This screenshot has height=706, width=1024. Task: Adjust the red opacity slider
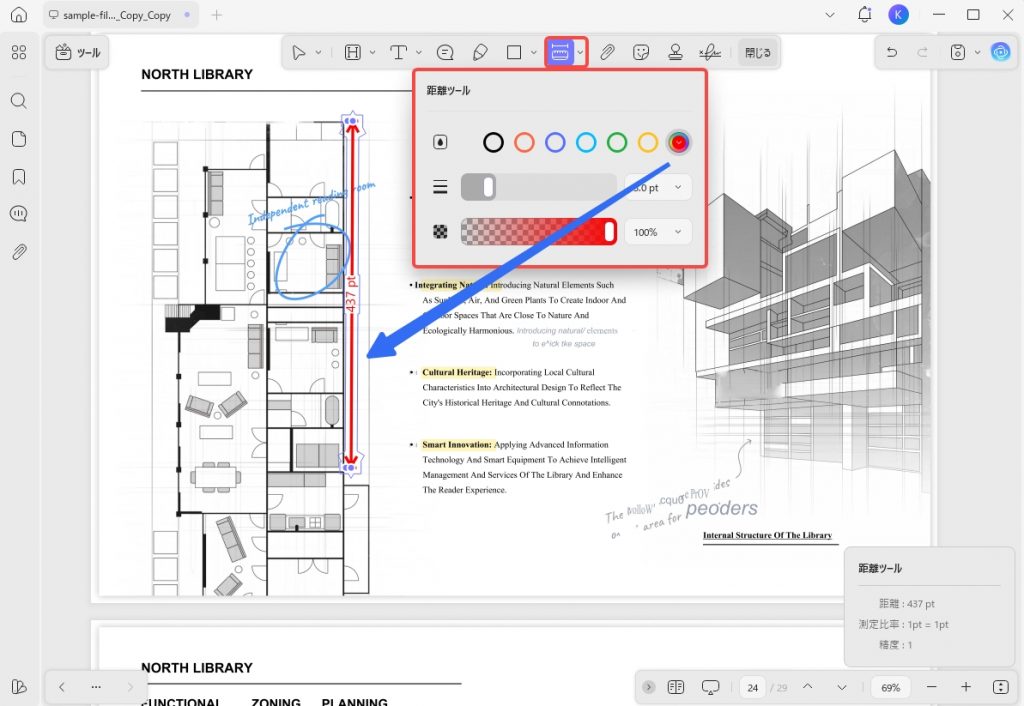539,232
